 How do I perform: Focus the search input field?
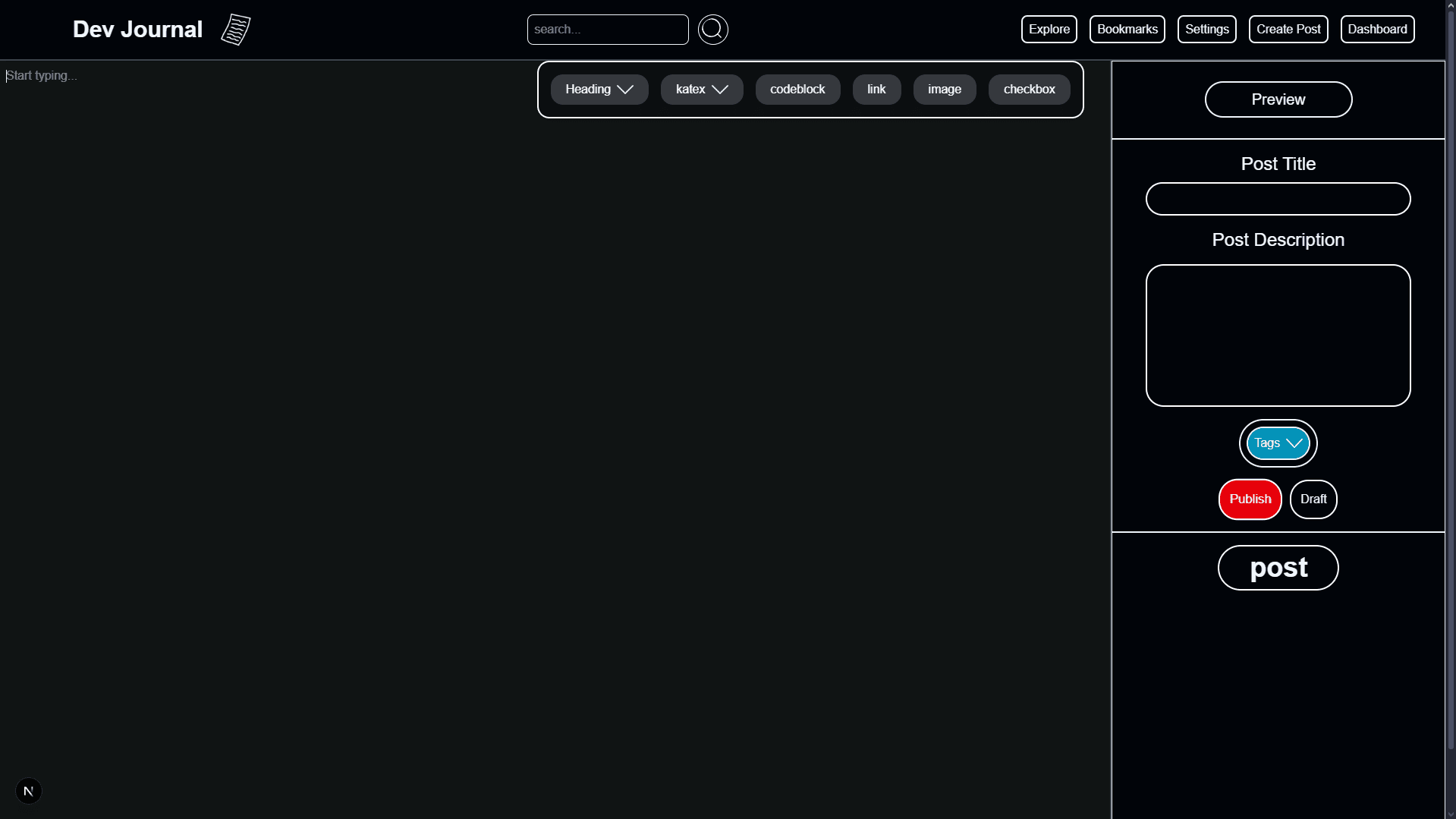tap(607, 30)
